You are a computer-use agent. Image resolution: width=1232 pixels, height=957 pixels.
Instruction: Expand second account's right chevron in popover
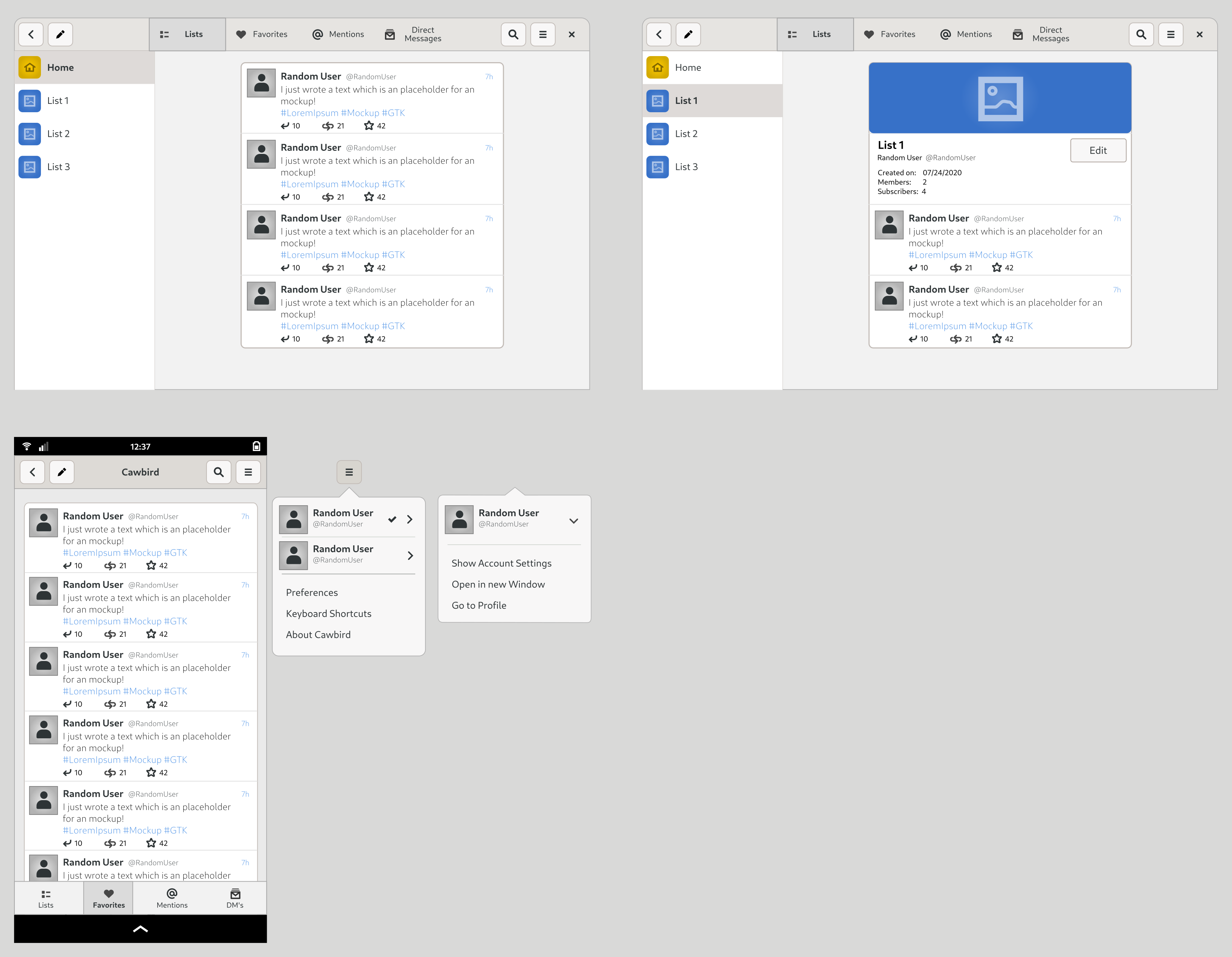click(410, 556)
